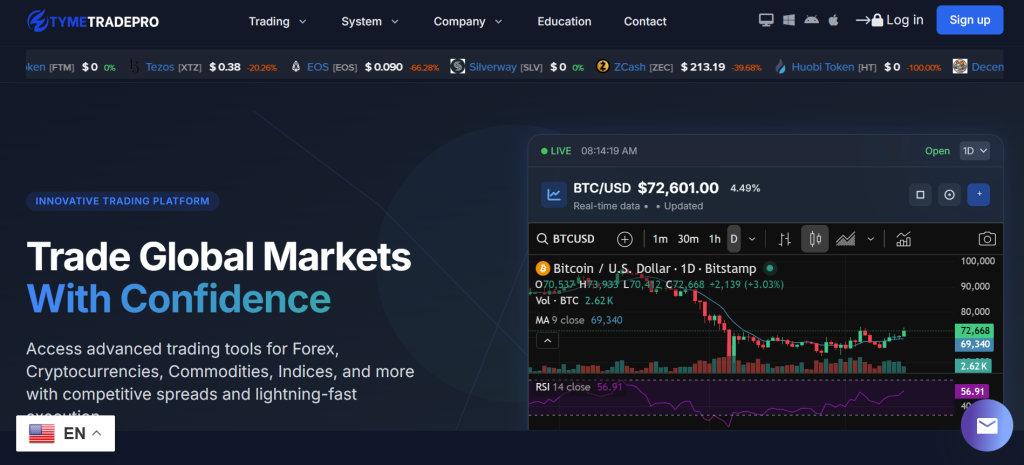The width and height of the screenshot is (1024, 465).
Task: Click the green Open market status label
Action: pos(937,151)
